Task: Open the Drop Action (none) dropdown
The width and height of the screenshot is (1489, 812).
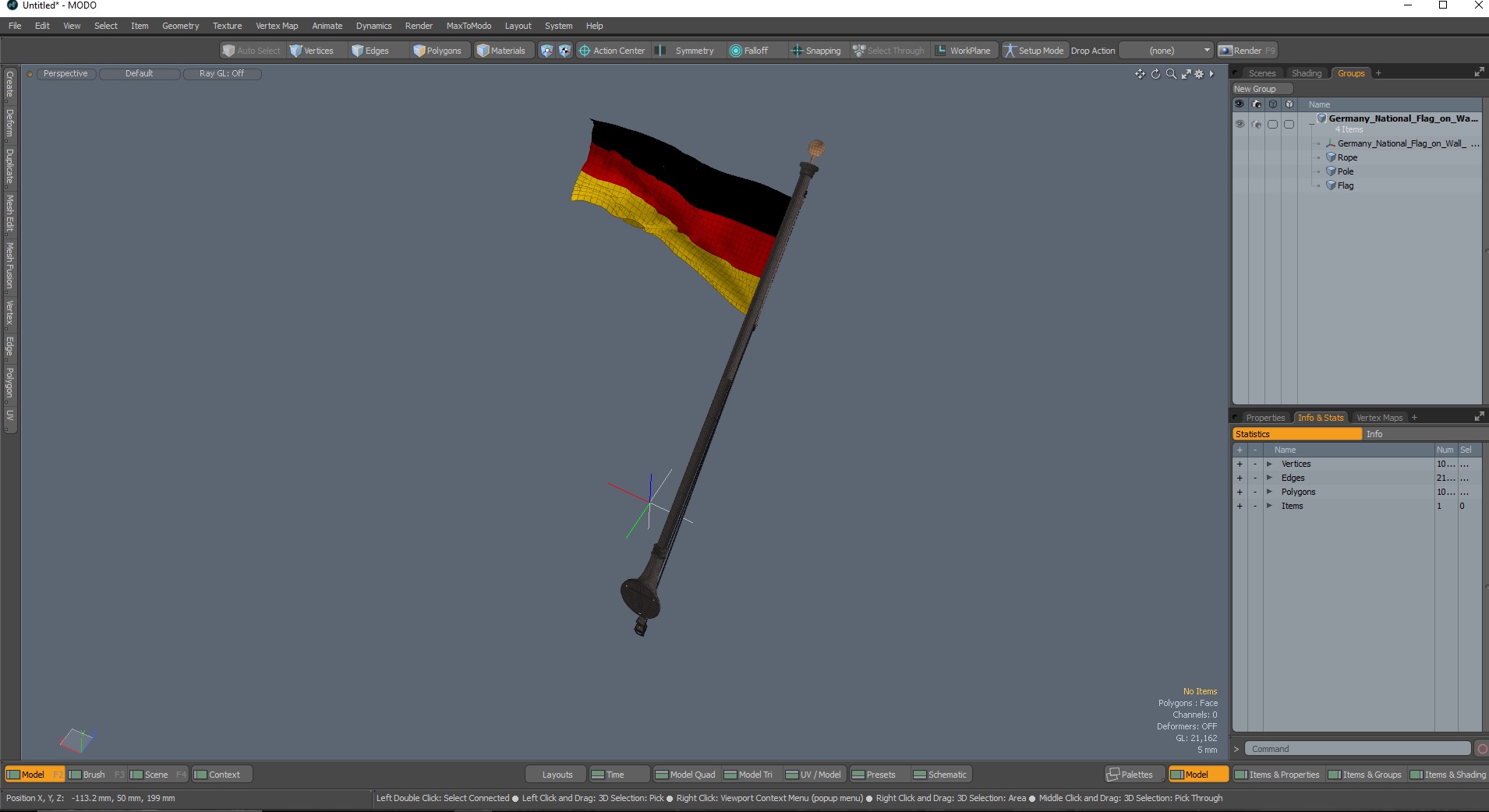Action: tap(1166, 51)
